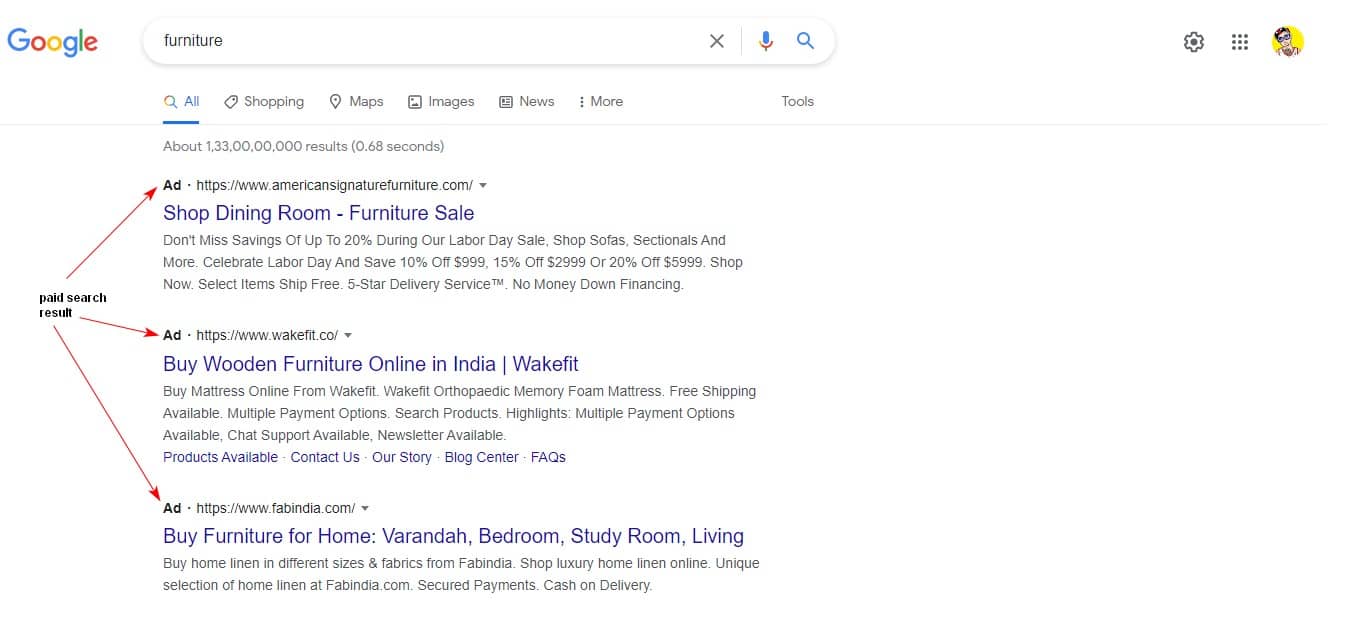Viewport: 1363px width, 618px height.
Task: Switch to the Shopping tab
Action: coord(264,102)
